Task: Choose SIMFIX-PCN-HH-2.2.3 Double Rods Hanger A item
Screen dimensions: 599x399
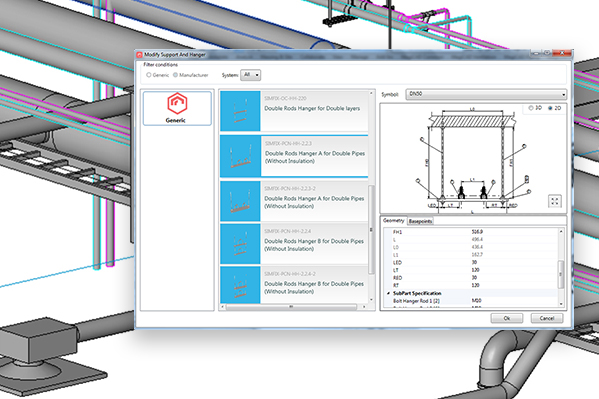Action: [294, 156]
